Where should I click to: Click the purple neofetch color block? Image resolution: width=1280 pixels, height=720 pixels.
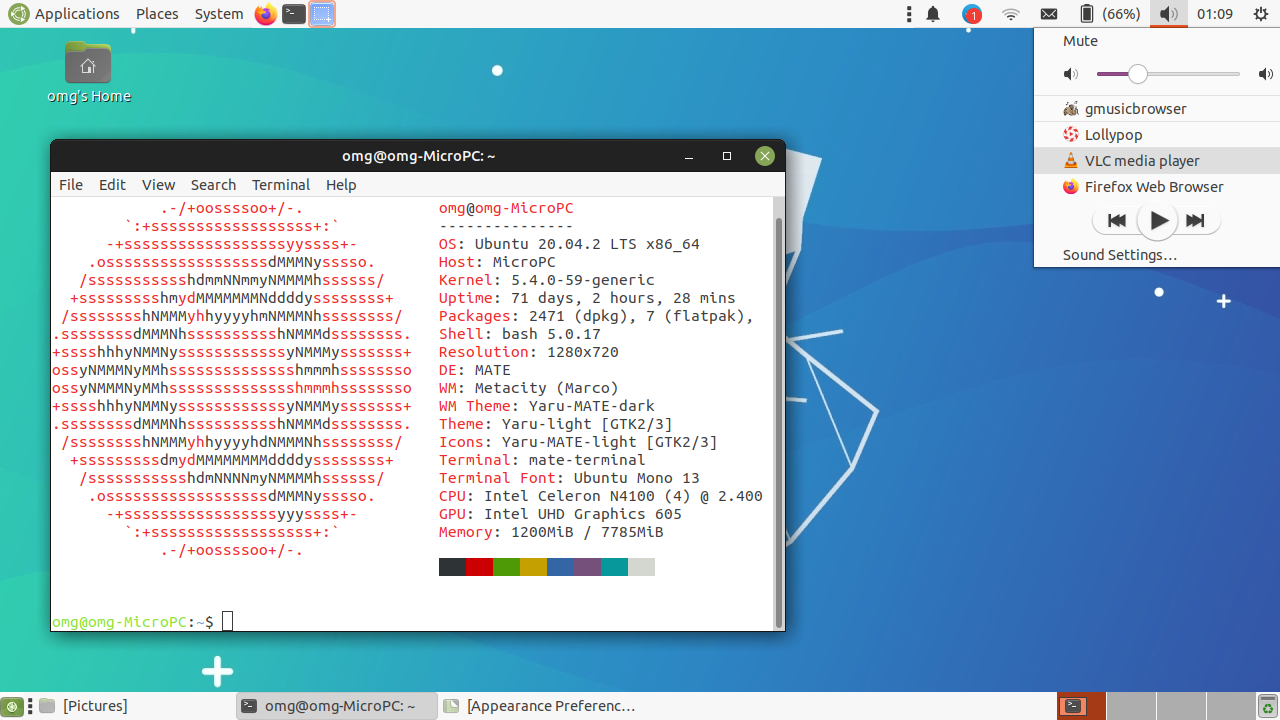click(x=587, y=567)
